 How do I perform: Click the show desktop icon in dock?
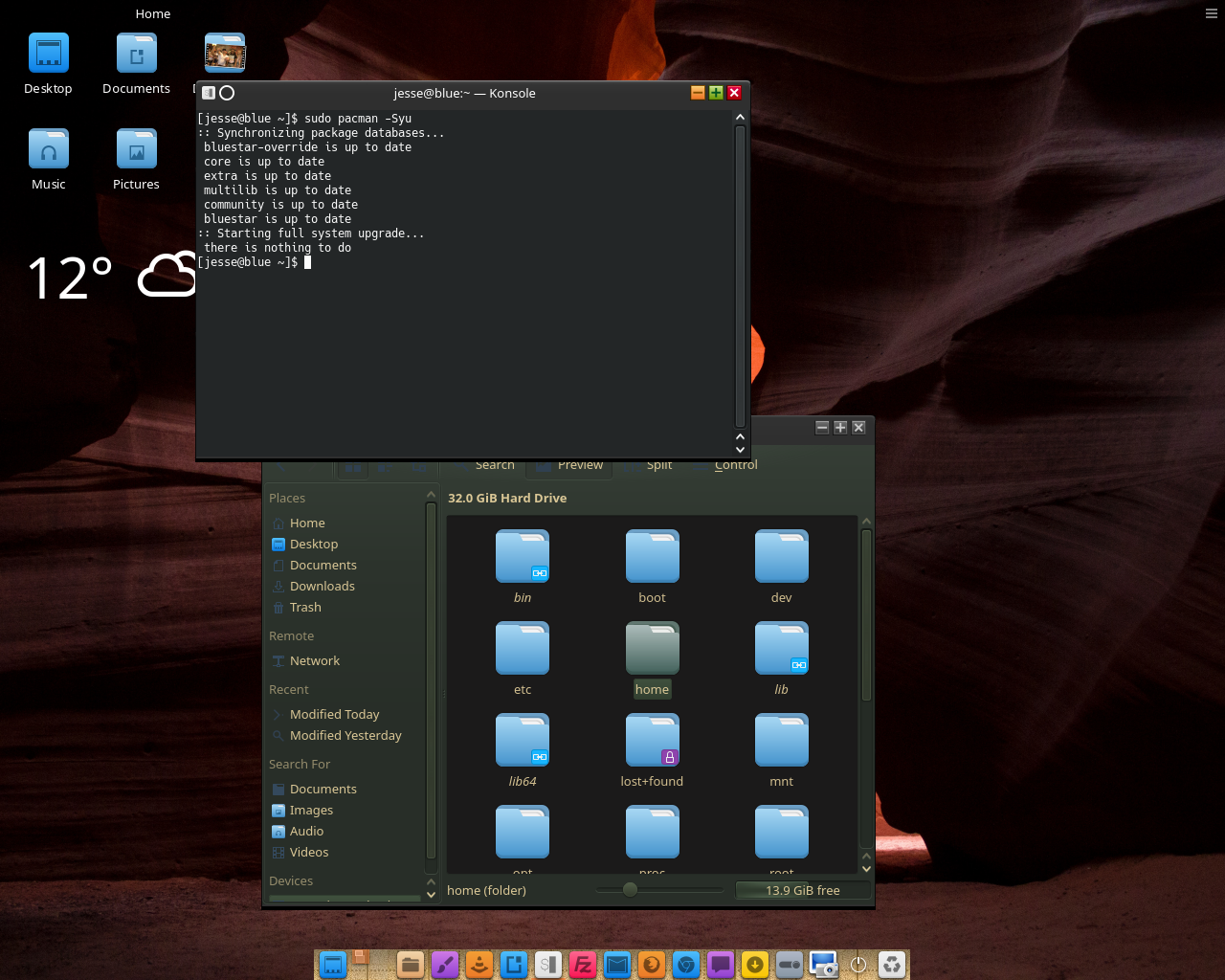click(332, 965)
